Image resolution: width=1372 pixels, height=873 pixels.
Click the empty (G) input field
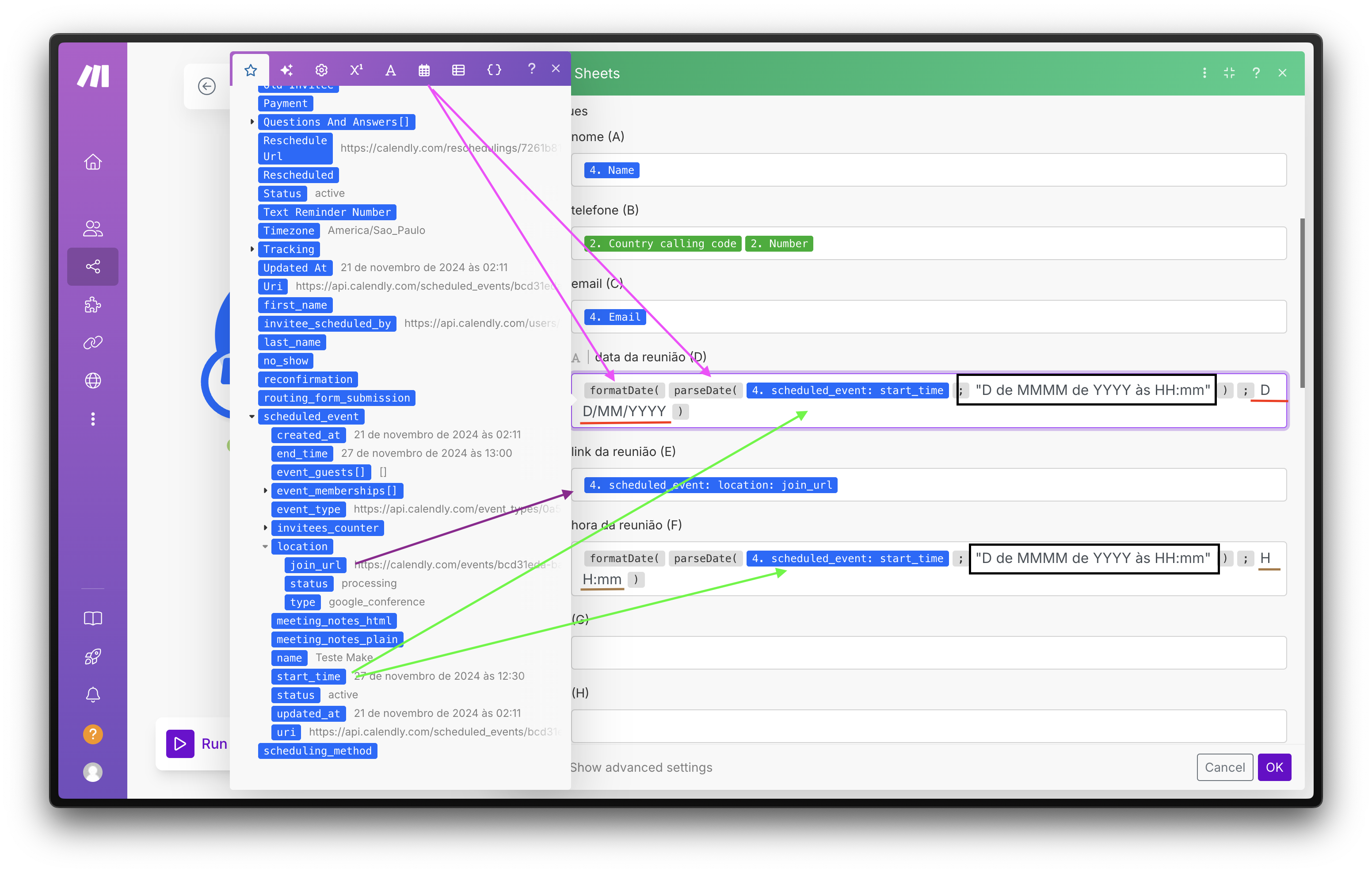tap(929, 652)
